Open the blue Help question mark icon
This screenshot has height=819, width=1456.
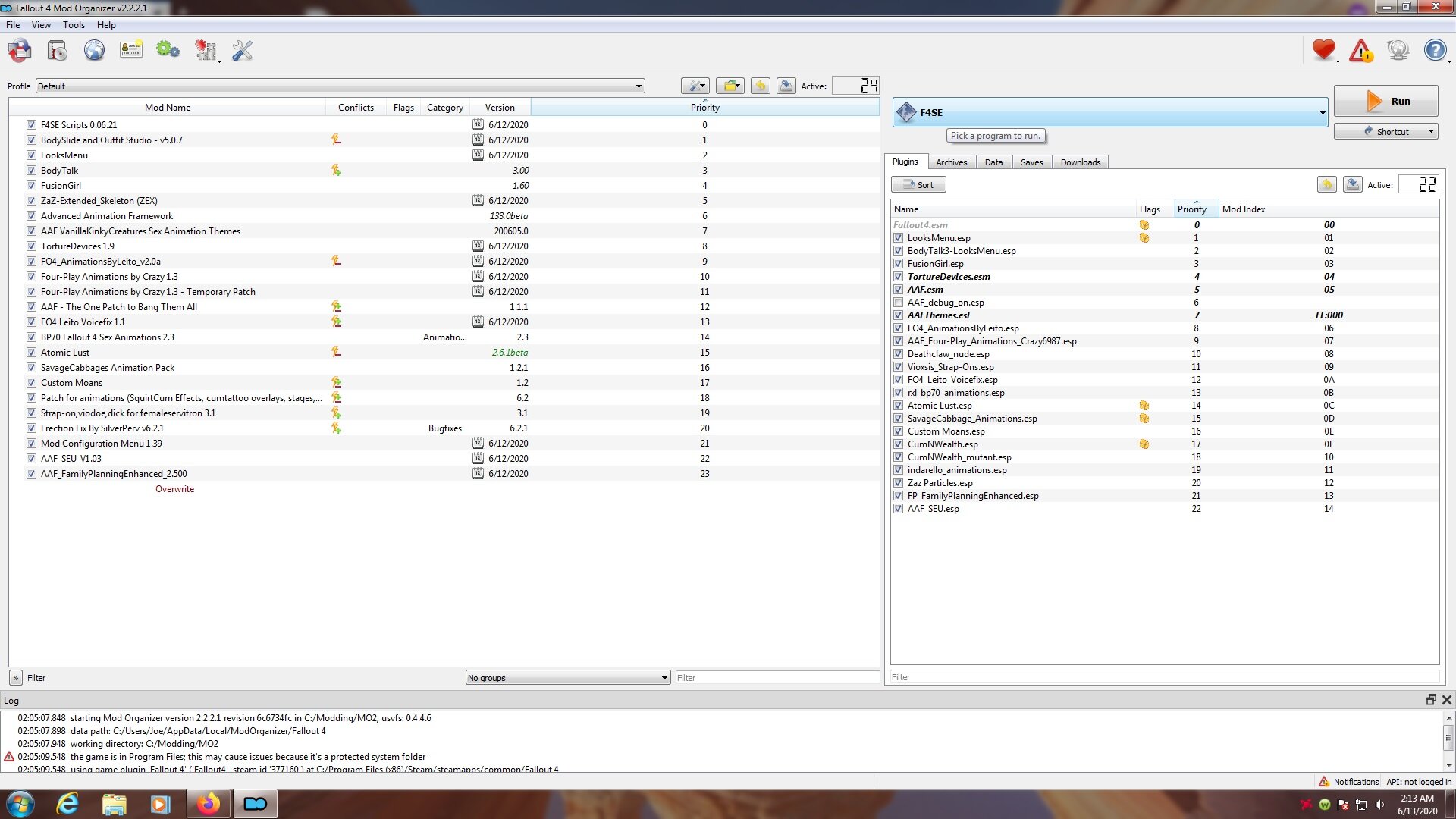point(1435,51)
